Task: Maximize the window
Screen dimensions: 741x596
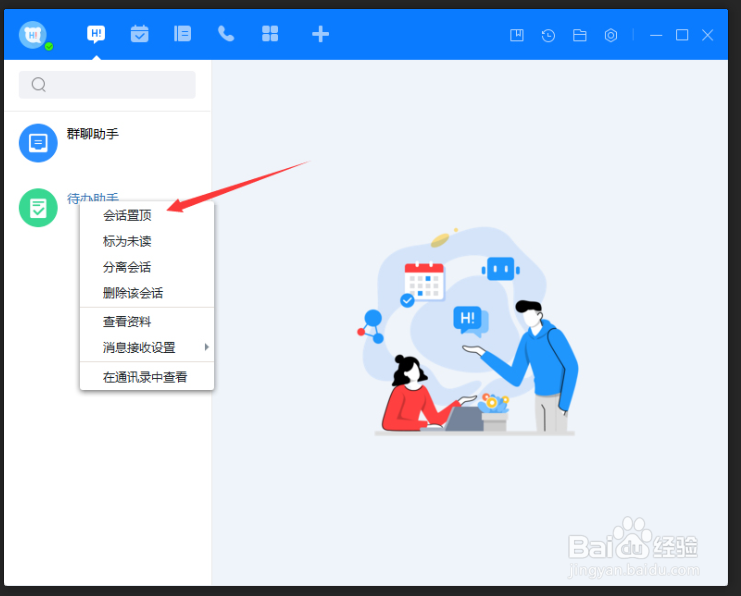Action: (x=682, y=35)
